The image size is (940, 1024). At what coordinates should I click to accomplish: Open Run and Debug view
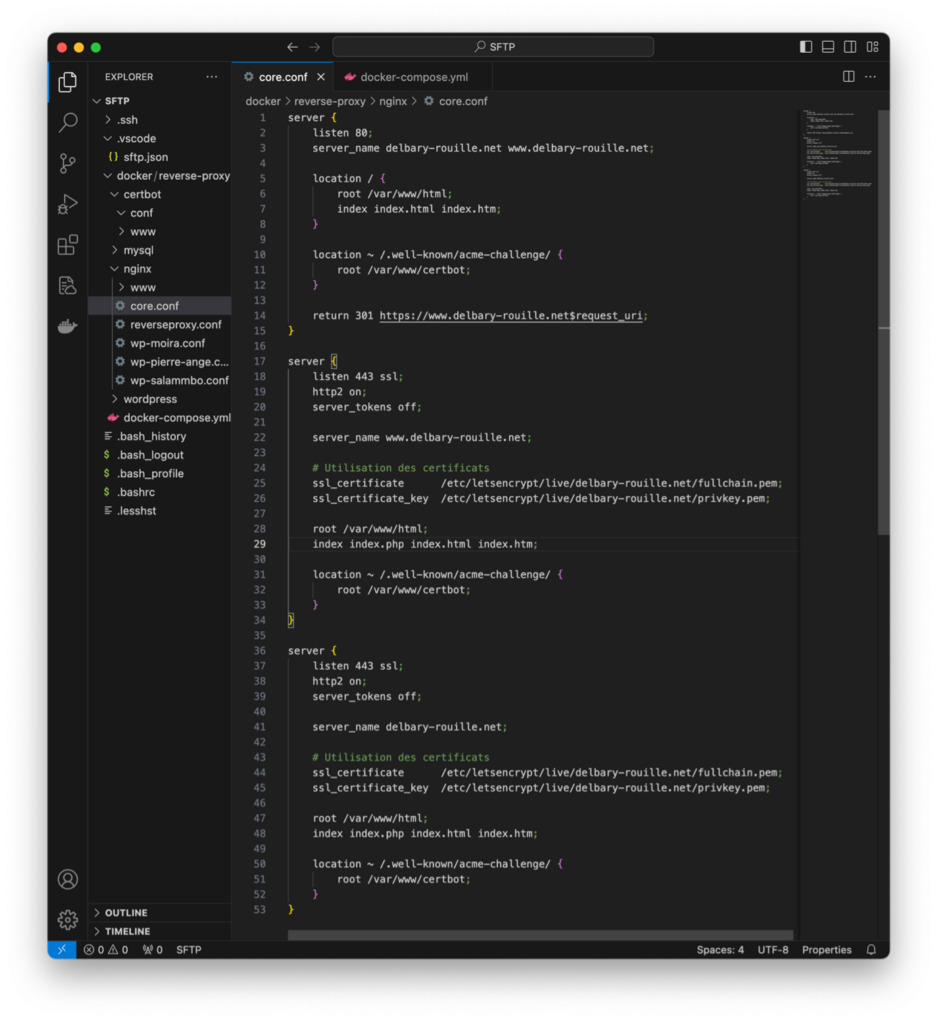click(67, 204)
